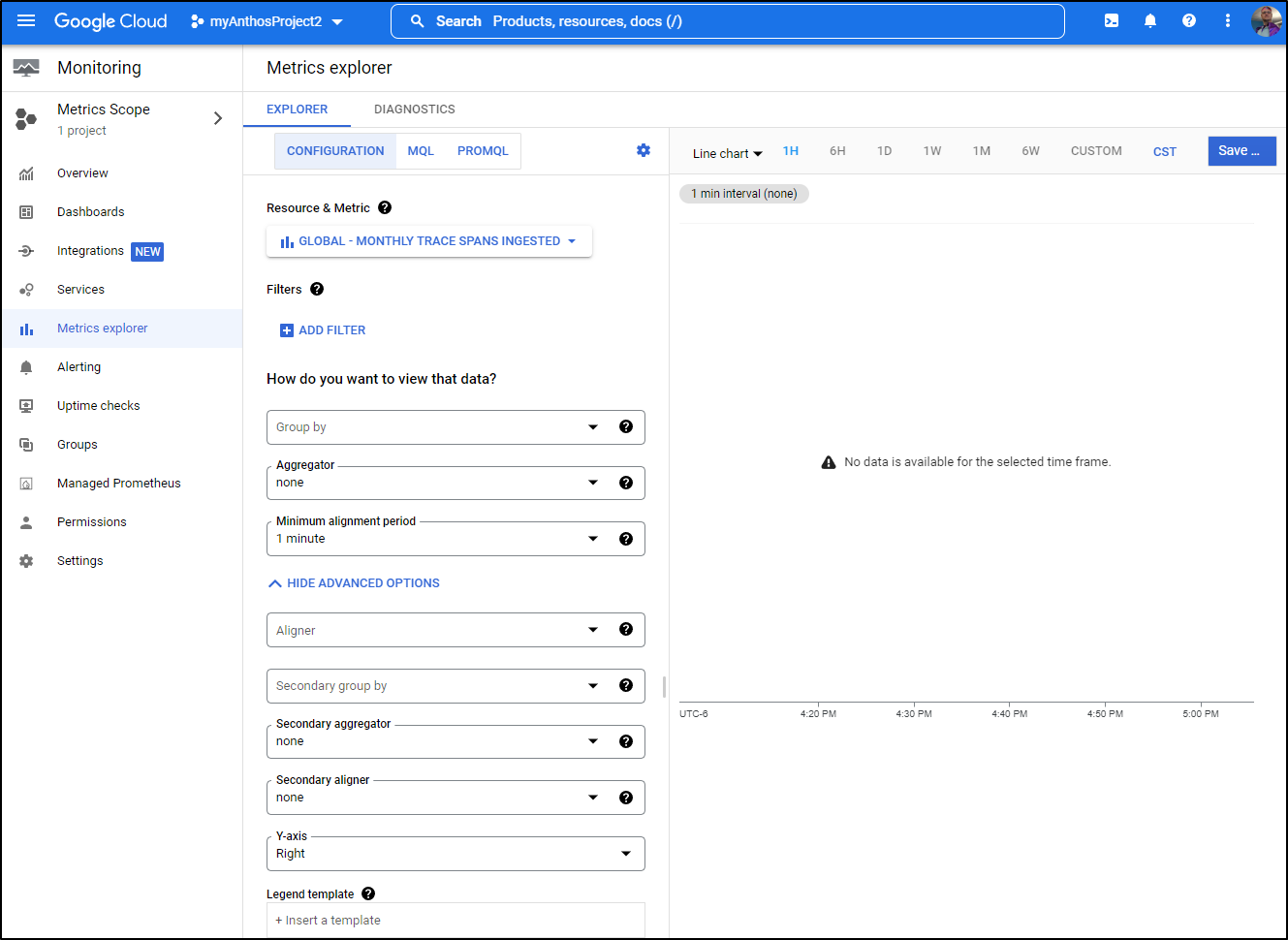This screenshot has width=1288, height=940.
Task: Show help for Minimum alignment period
Action: pyautogui.click(x=626, y=539)
